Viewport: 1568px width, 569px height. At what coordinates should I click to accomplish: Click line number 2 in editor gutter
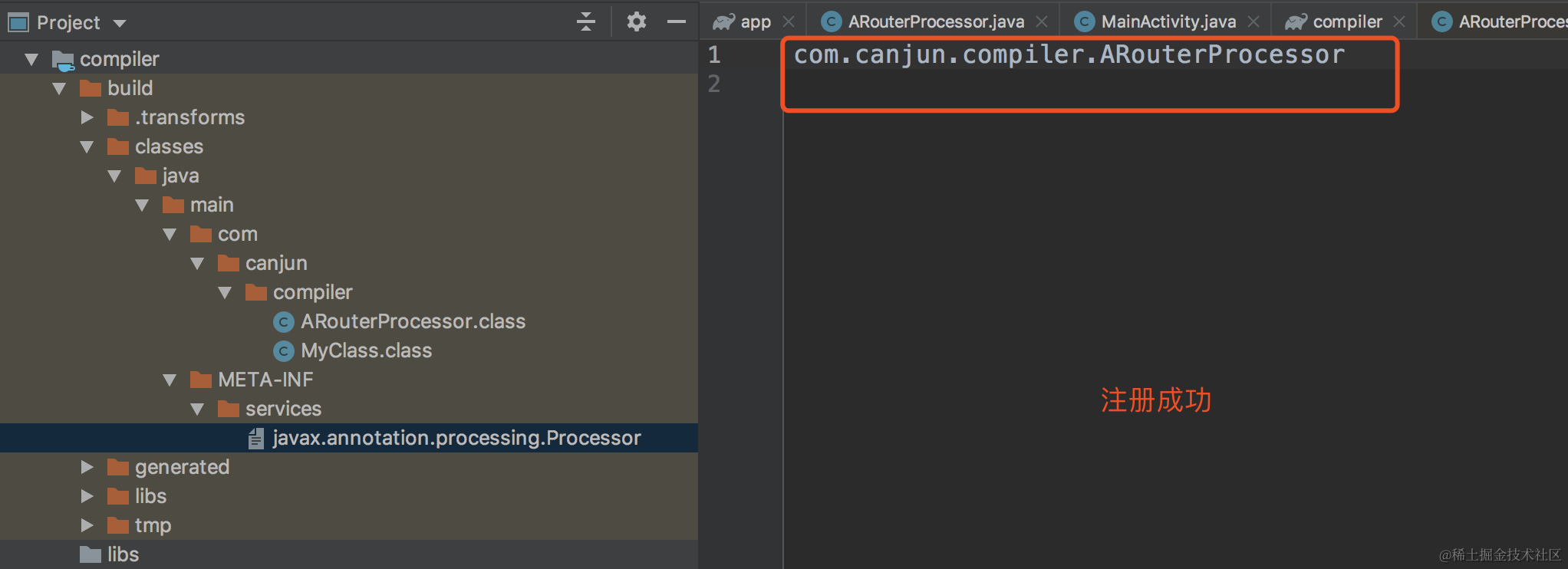click(714, 84)
